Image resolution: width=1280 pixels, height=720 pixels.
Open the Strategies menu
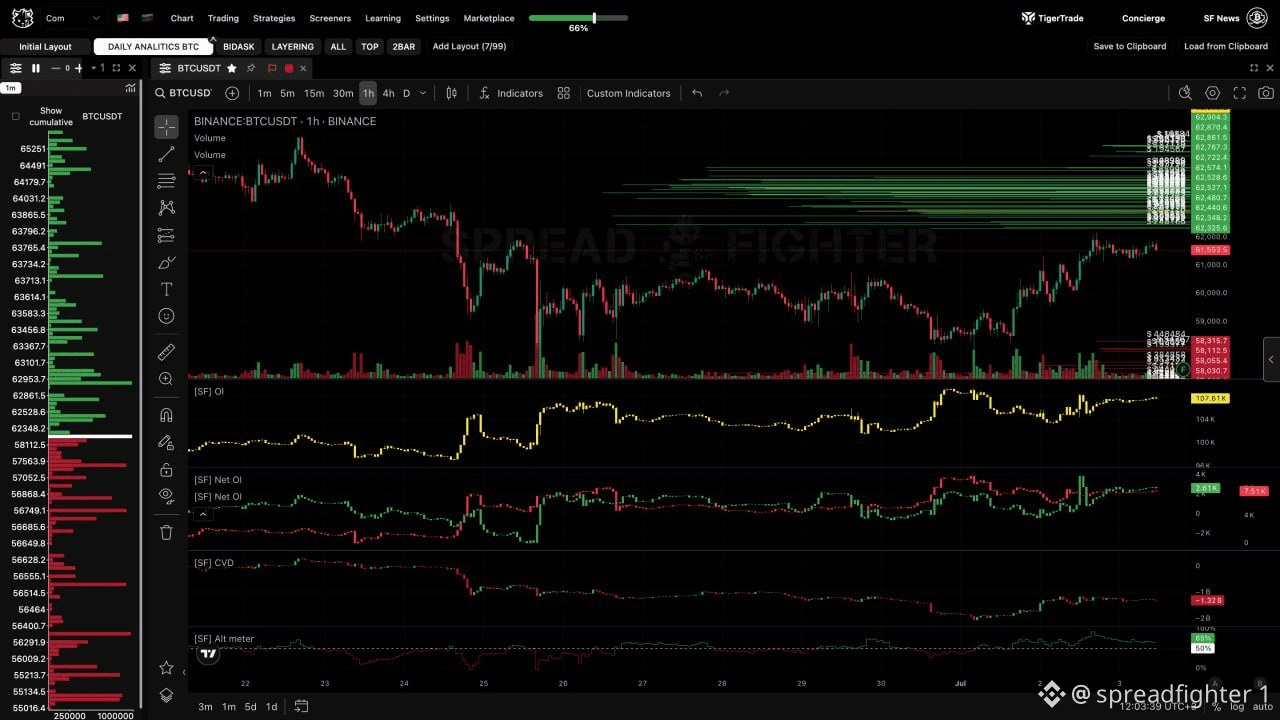(274, 18)
